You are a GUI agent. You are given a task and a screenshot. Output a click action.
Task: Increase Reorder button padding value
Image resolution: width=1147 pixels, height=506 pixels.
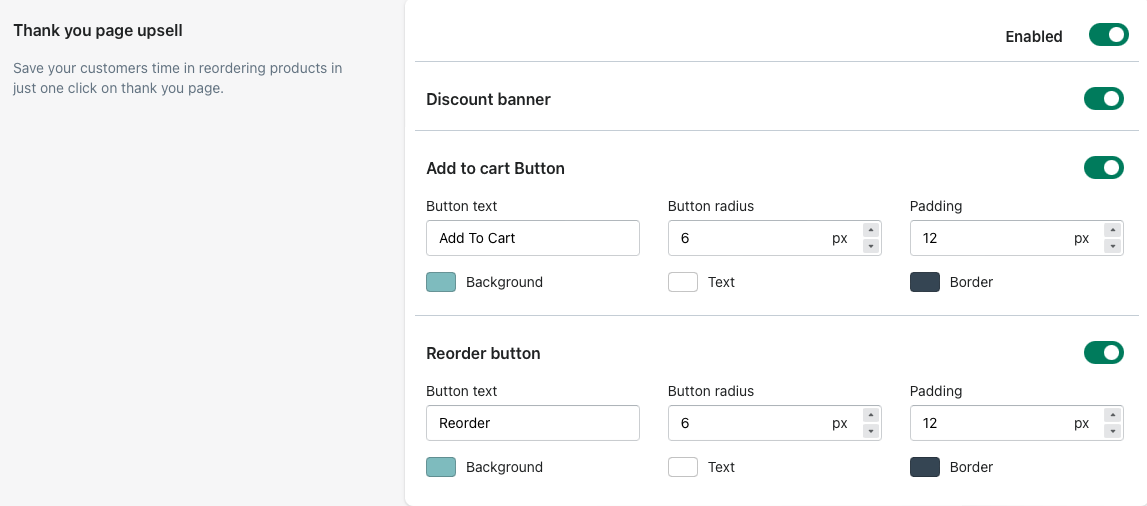1112,416
